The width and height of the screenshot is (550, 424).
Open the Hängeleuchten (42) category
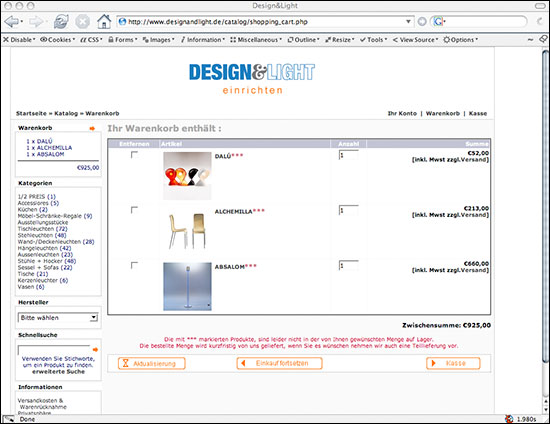click(44, 248)
